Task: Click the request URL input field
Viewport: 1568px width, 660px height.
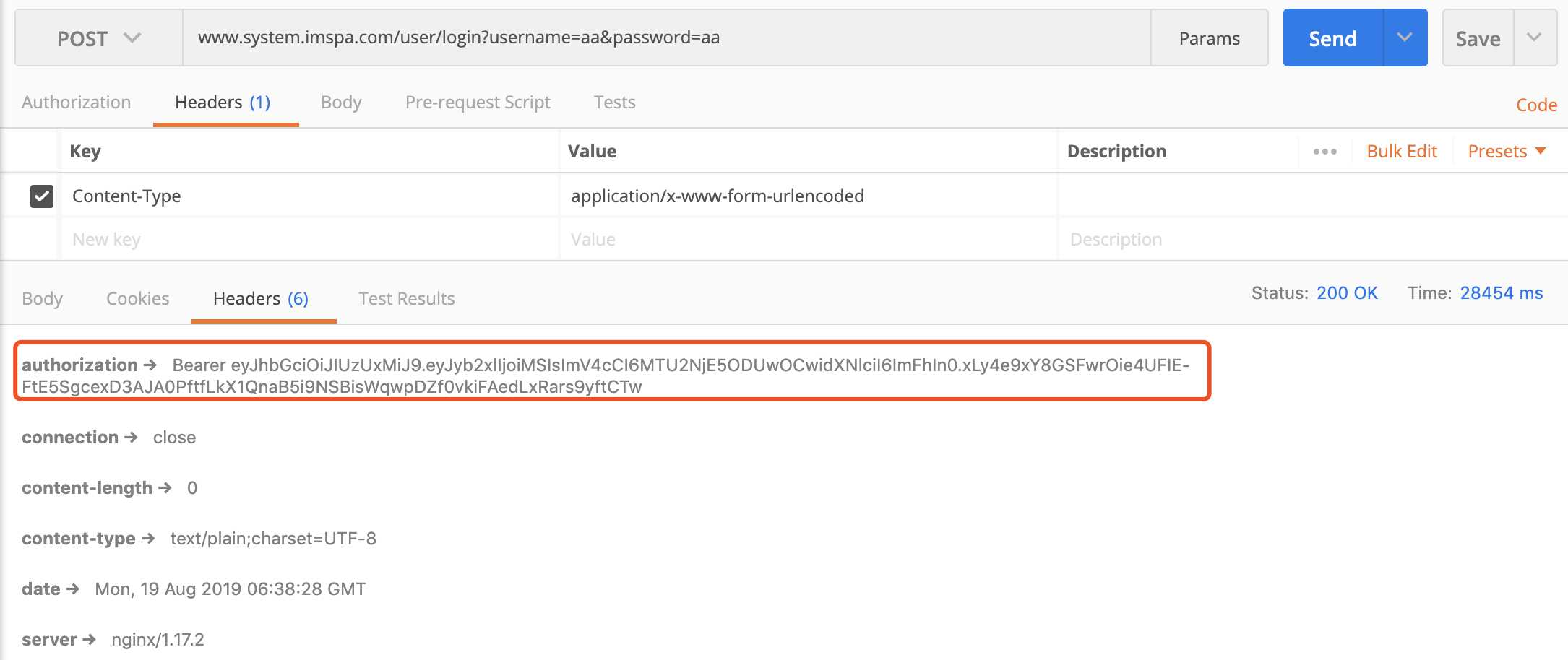Action: pyautogui.click(x=666, y=38)
